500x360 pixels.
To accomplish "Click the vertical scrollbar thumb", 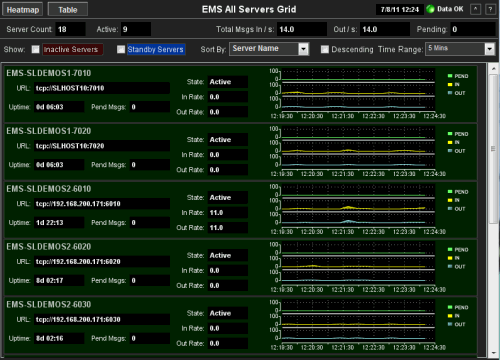I will 493,149.
